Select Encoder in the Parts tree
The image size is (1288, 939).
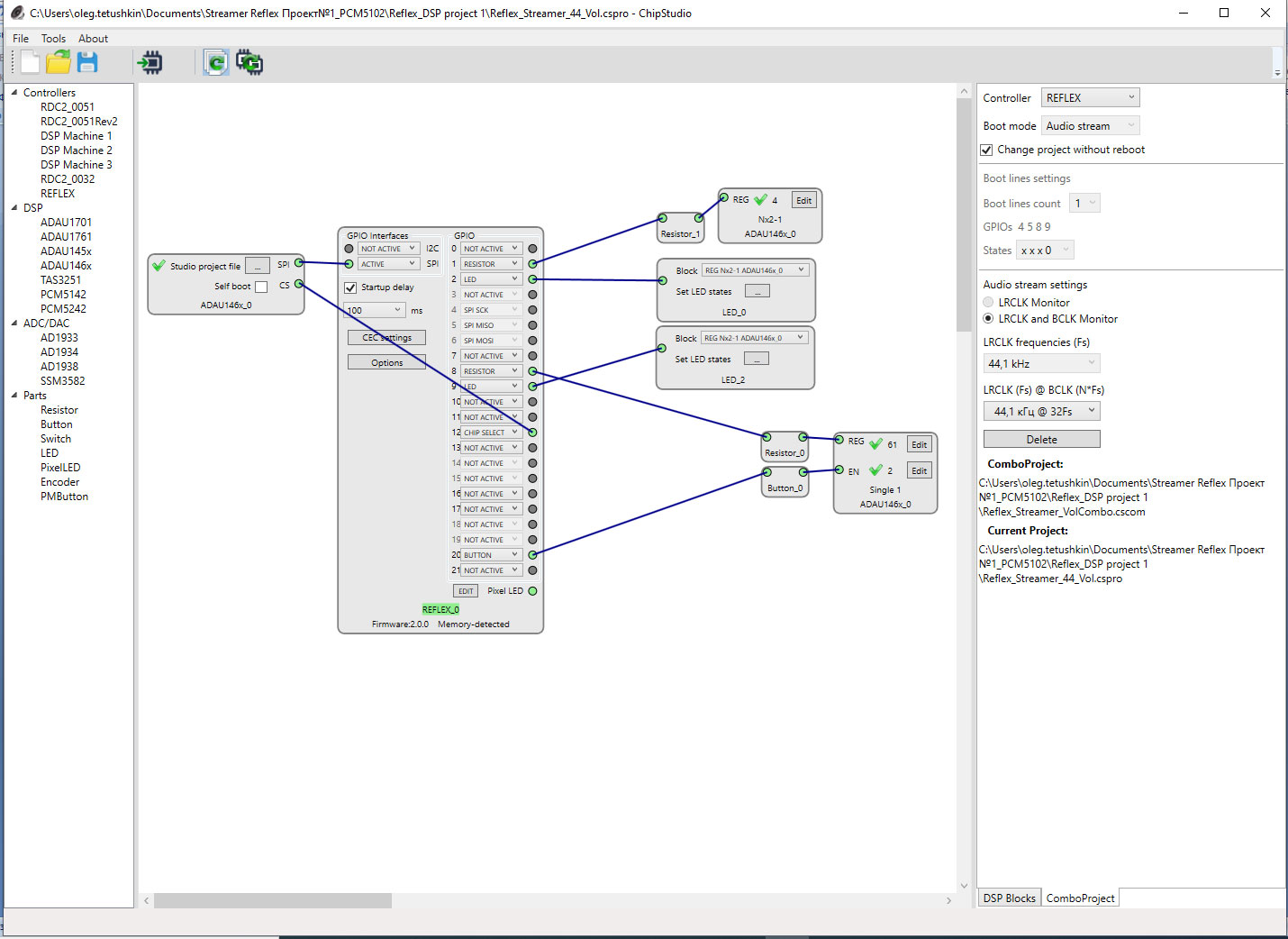pyautogui.click(x=59, y=481)
